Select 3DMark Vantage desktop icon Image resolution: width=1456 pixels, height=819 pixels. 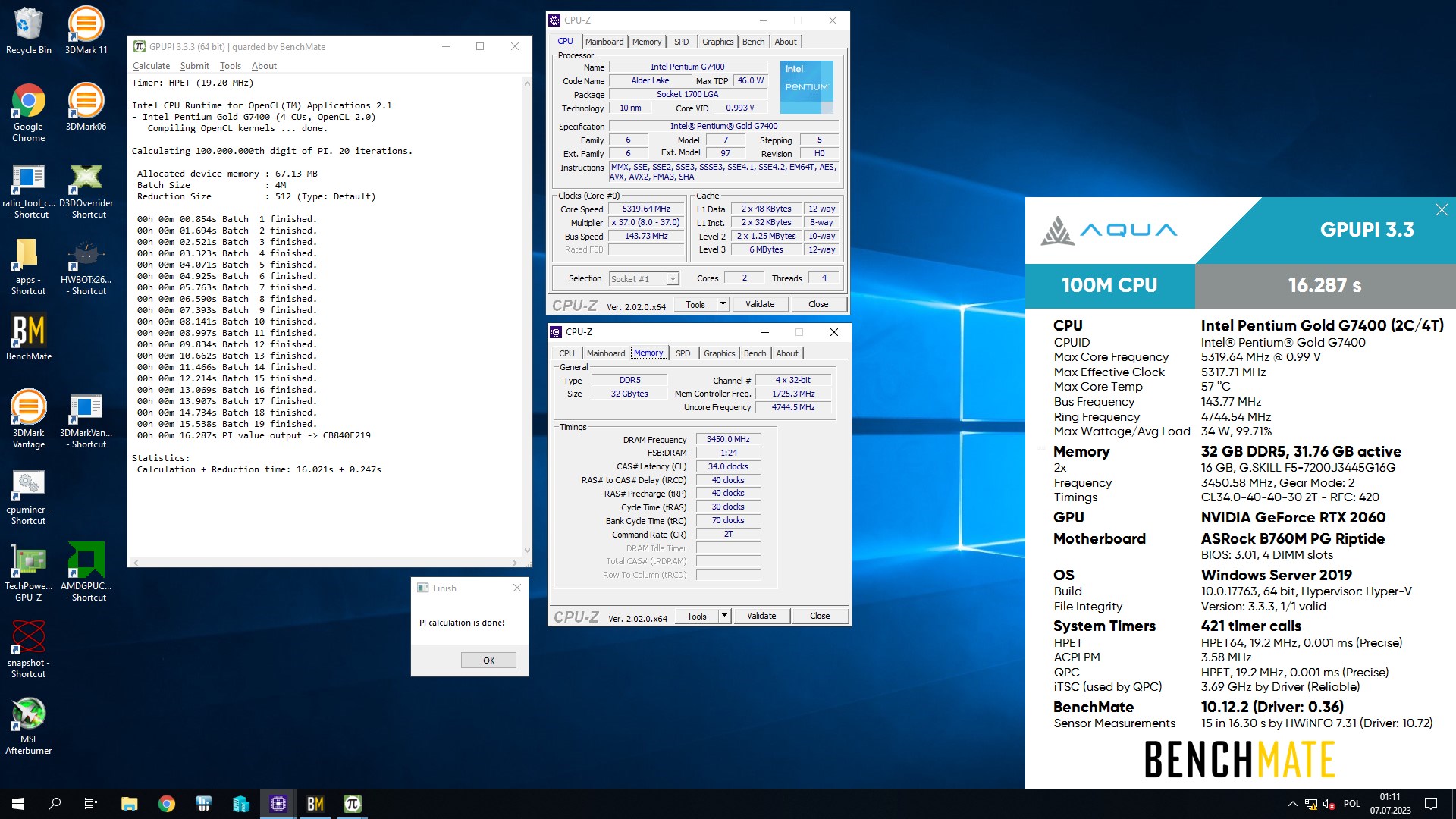(28, 419)
